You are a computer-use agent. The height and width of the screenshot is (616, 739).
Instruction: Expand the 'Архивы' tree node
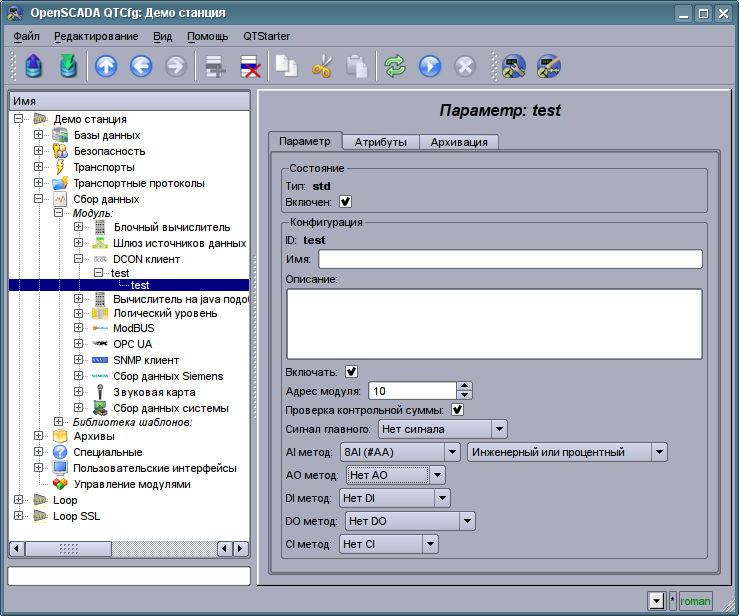[x=39, y=436]
